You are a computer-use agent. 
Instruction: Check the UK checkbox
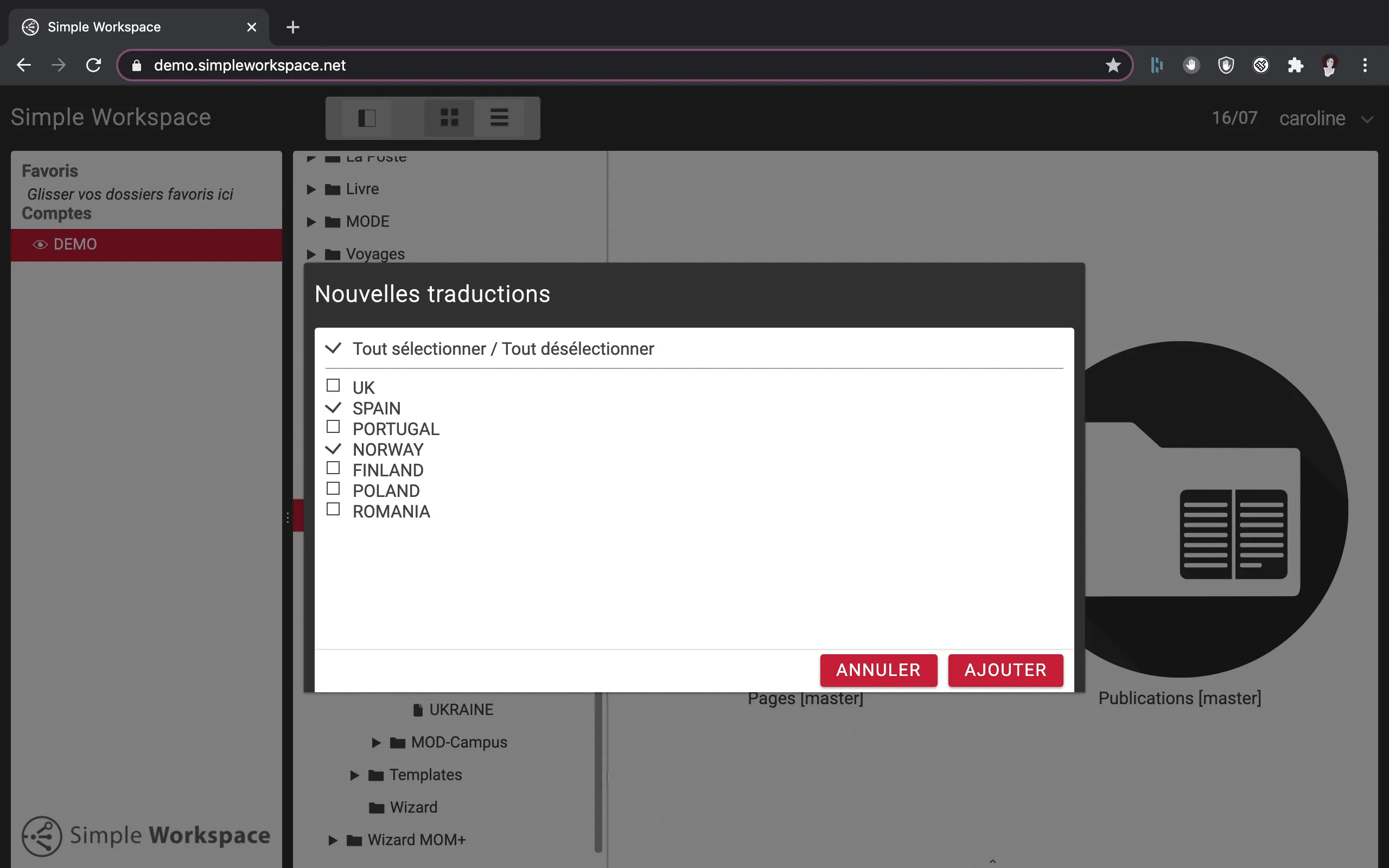coord(333,385)
